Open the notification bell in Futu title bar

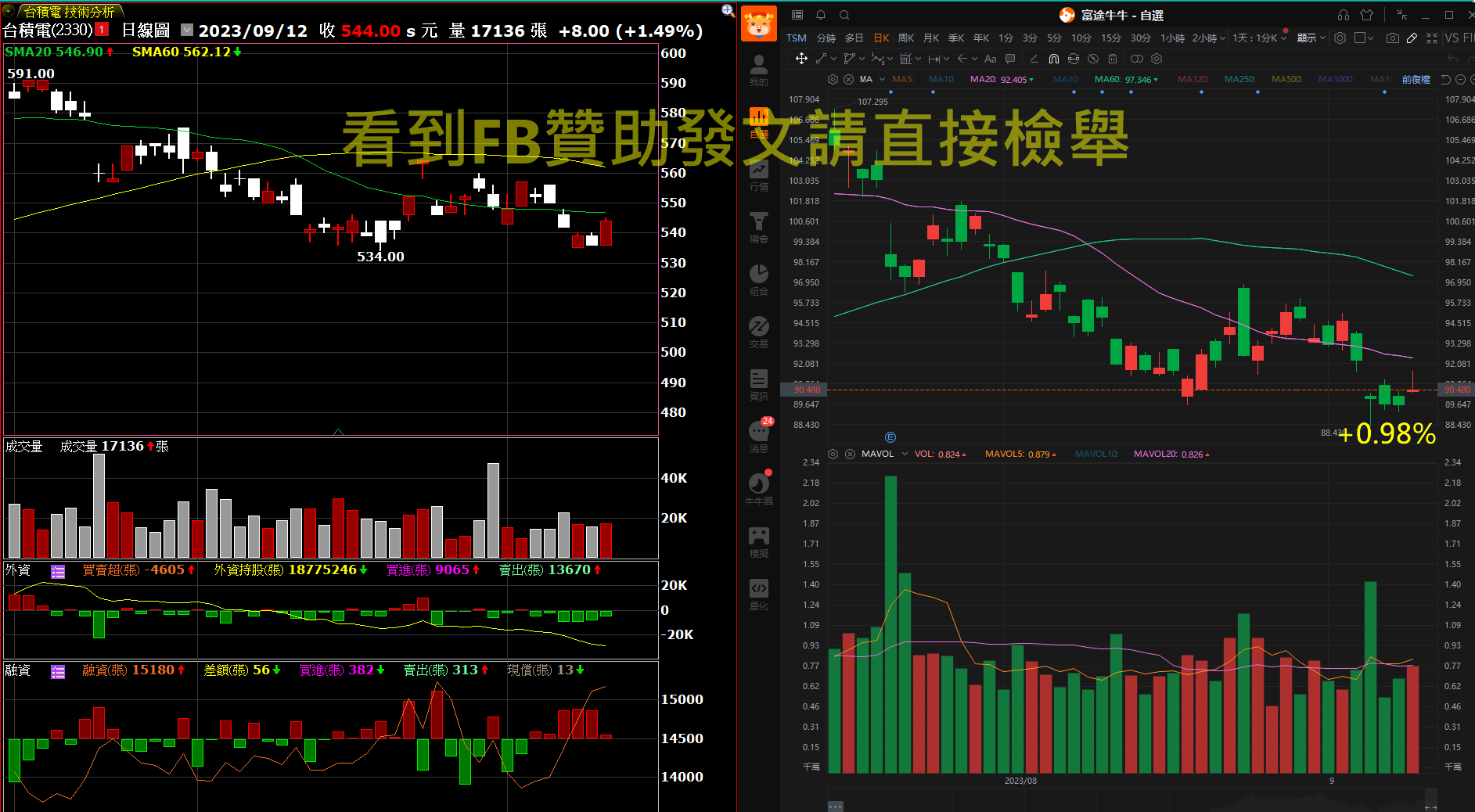(x=821, y=15)
